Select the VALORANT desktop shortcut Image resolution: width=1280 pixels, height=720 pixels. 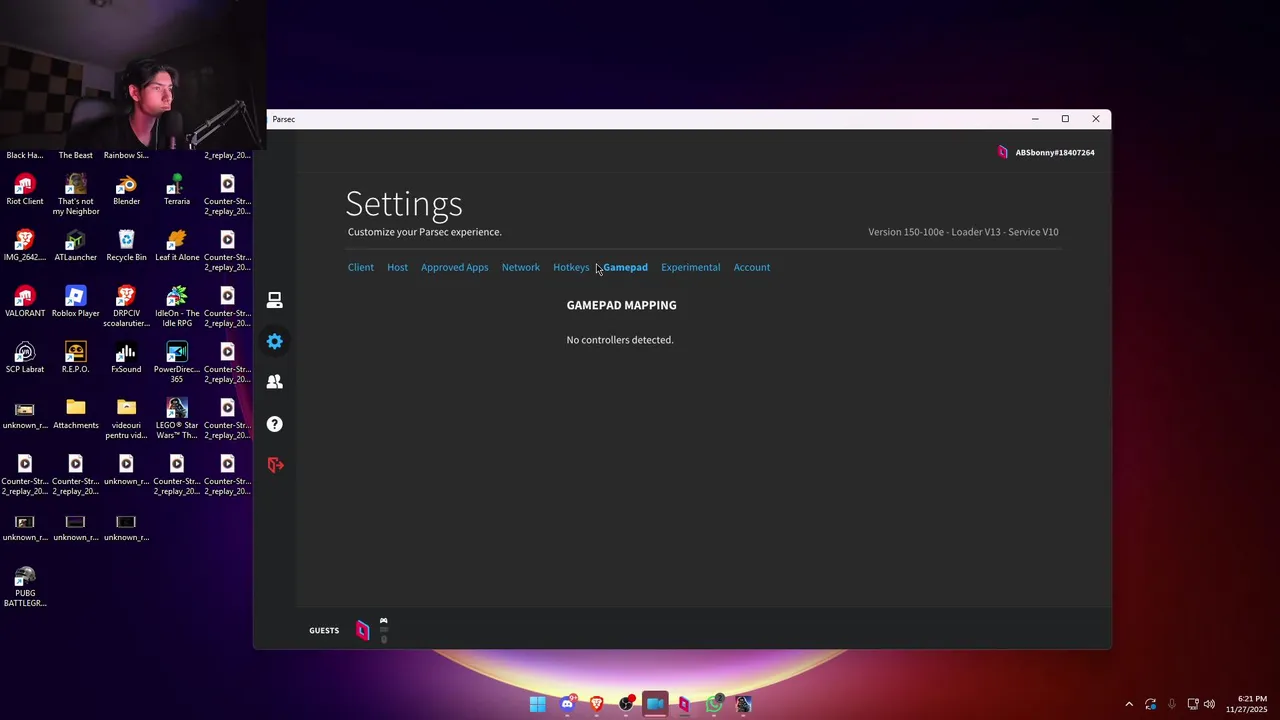click(25, 302)
